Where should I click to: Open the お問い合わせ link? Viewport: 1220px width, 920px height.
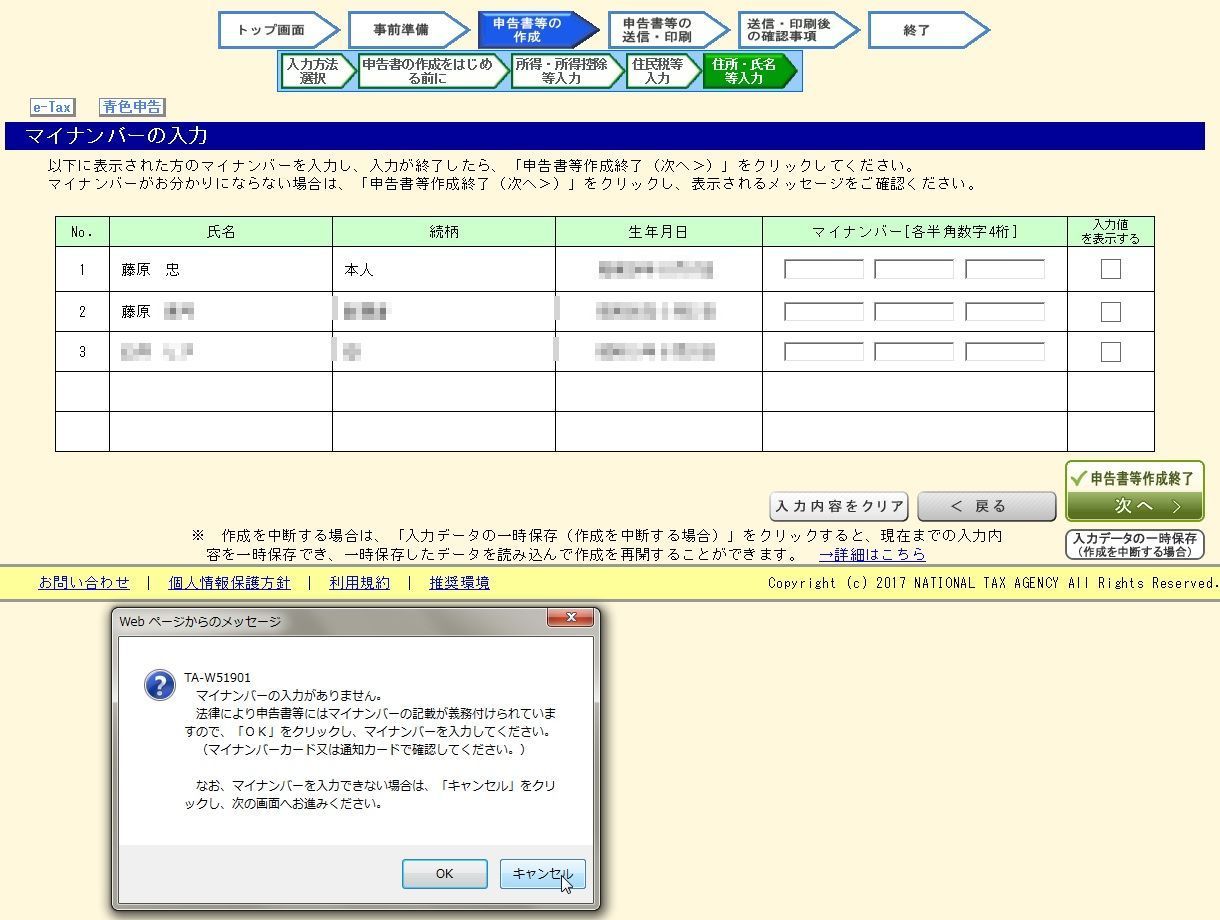84,583
